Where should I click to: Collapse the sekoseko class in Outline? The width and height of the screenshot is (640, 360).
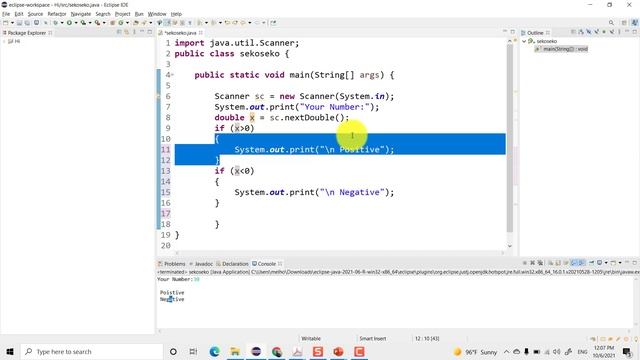[524, 41]
